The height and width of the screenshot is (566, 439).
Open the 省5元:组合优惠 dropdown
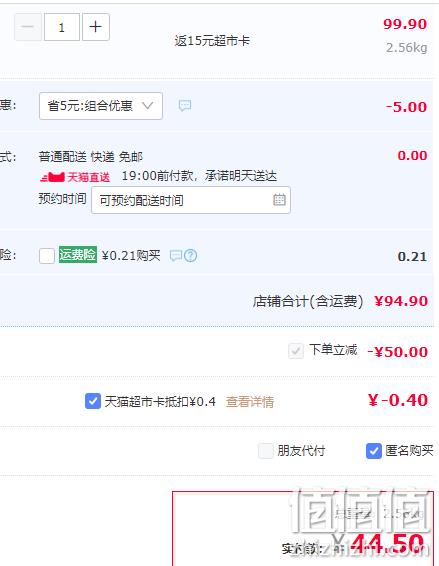(101, 106)
